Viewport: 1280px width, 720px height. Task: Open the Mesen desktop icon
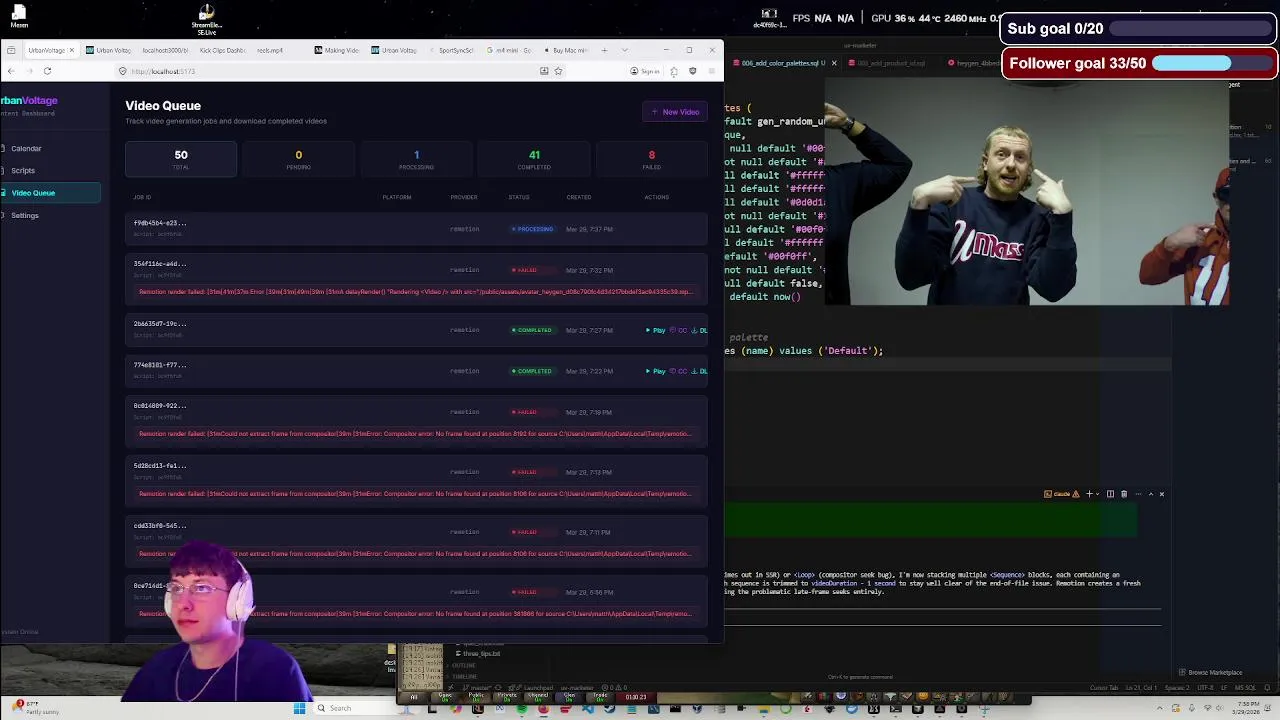19,16
